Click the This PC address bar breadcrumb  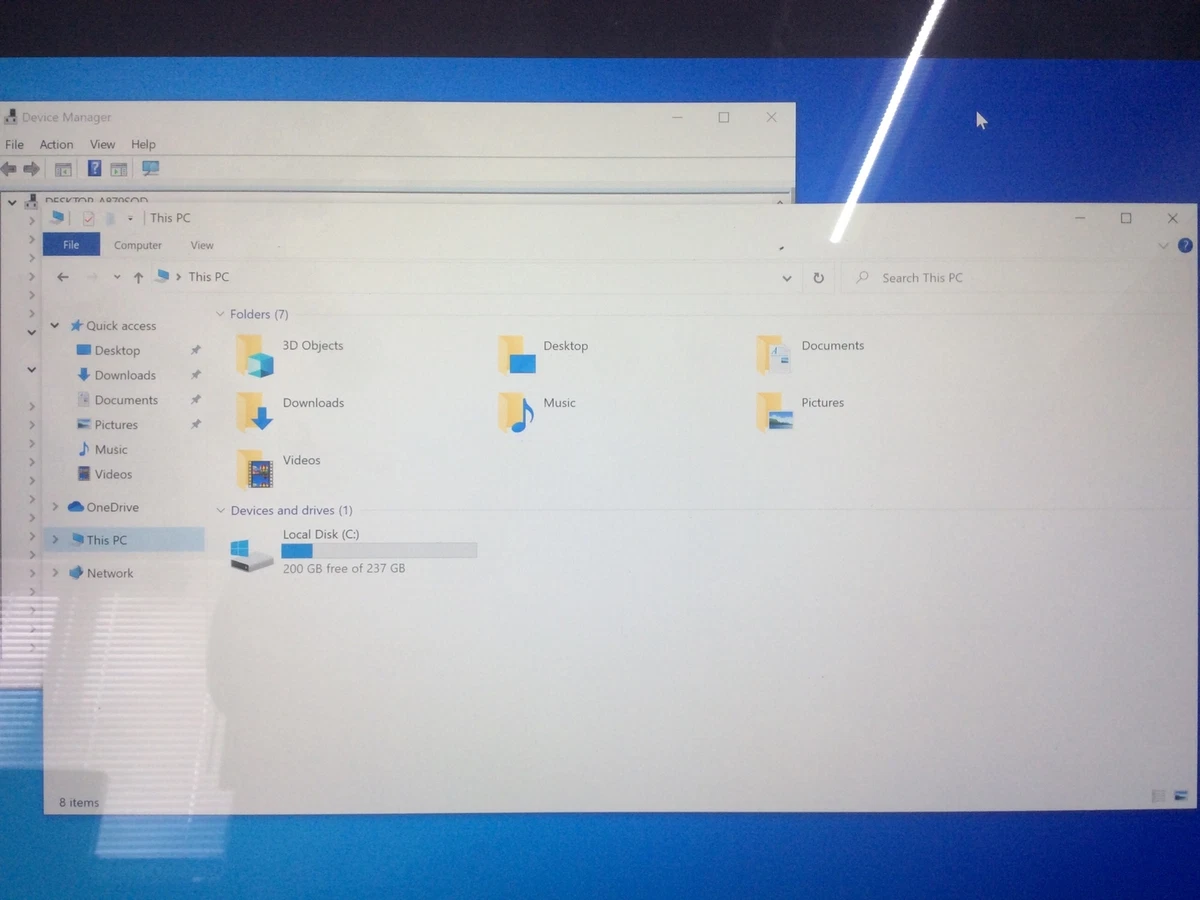208,277
